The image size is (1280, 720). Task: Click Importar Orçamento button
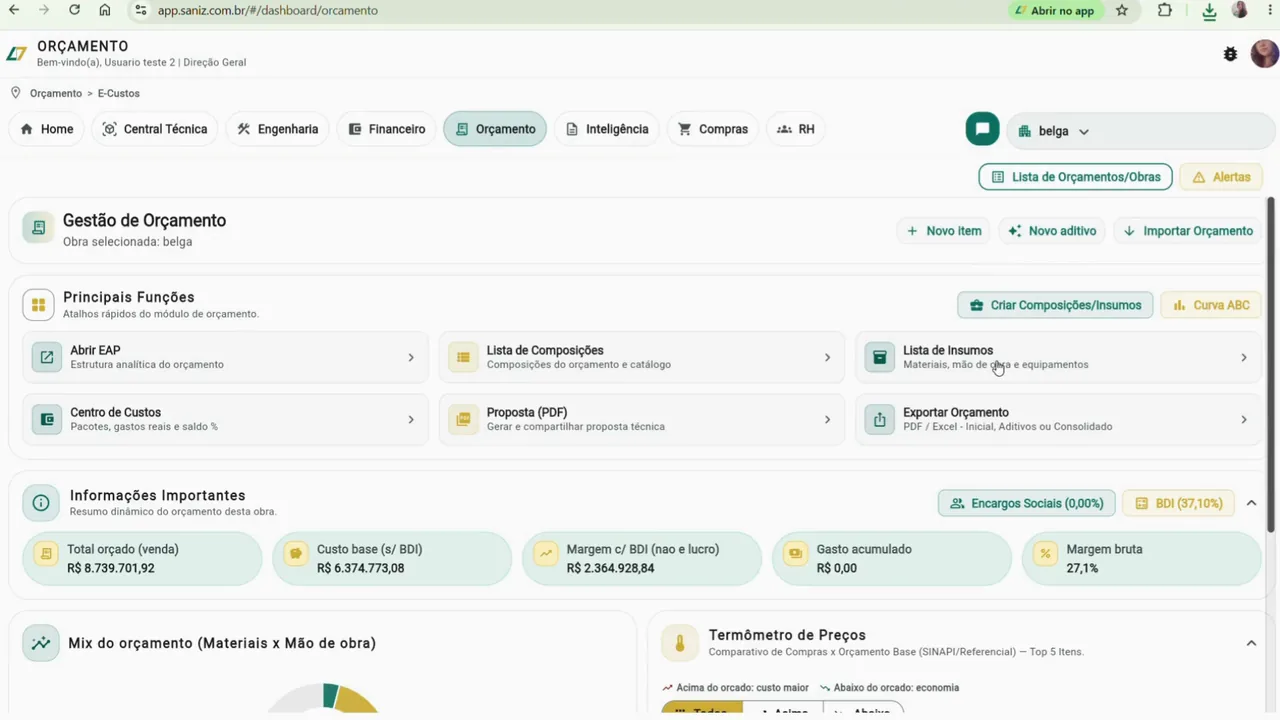pyautogui.click(x=1188, y=231)
